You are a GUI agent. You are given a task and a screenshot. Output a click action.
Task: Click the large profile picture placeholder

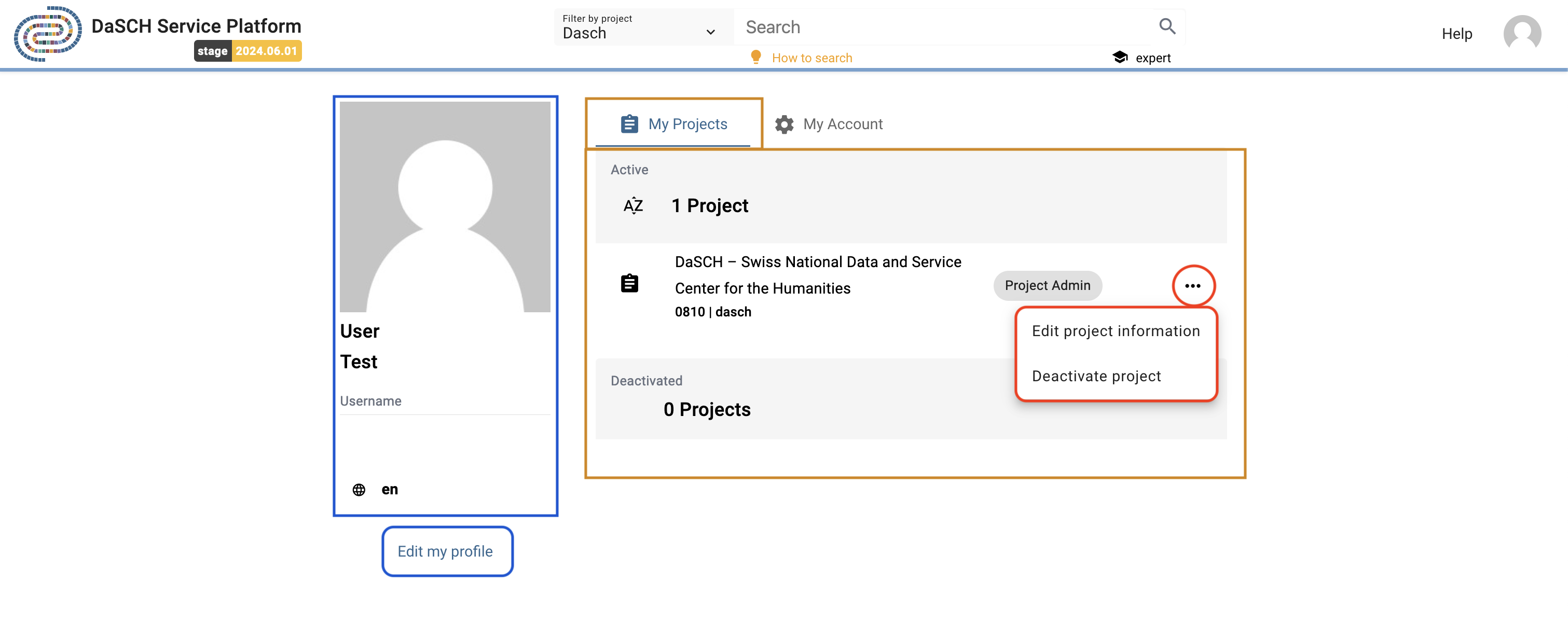pyautogui.click(x=445, y=207)
